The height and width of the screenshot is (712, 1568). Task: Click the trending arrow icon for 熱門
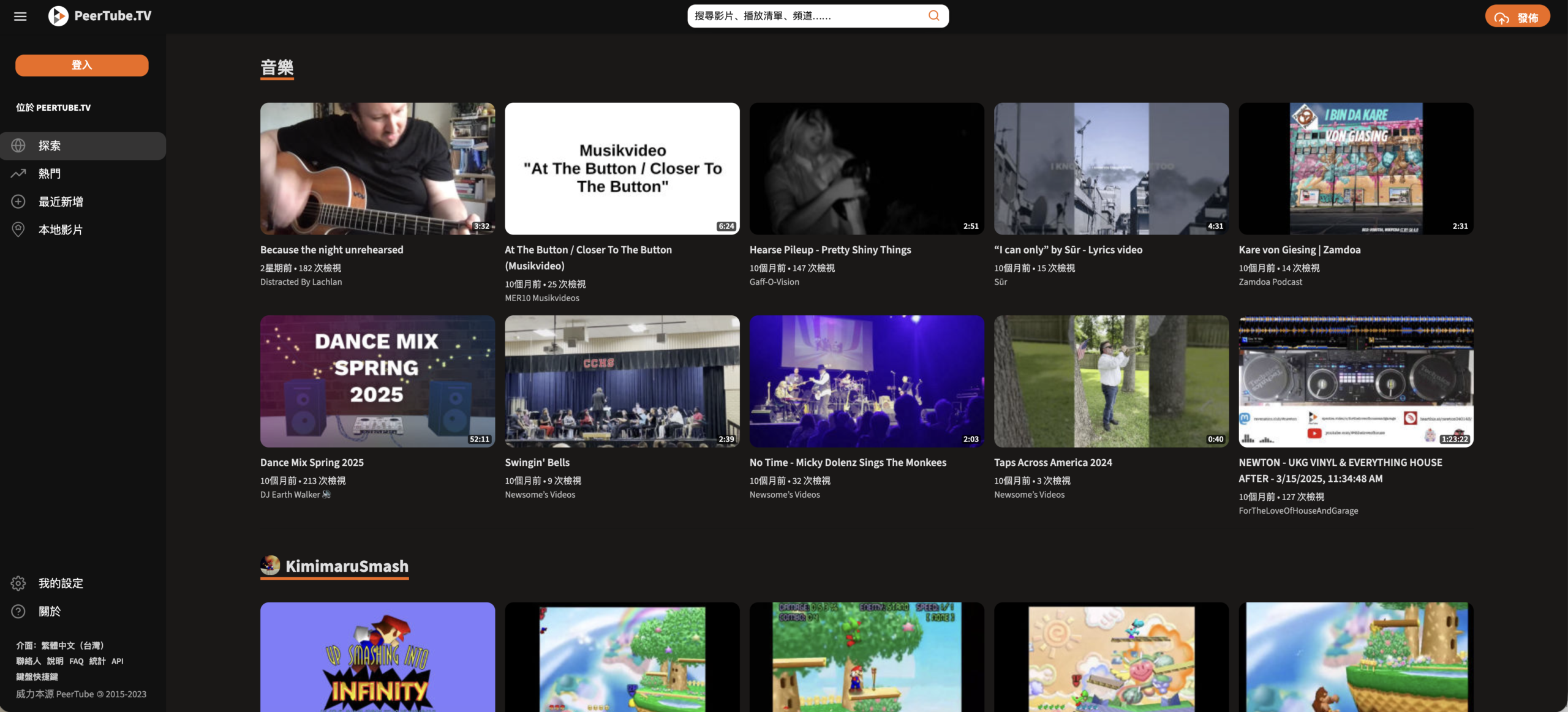point(18,173)
